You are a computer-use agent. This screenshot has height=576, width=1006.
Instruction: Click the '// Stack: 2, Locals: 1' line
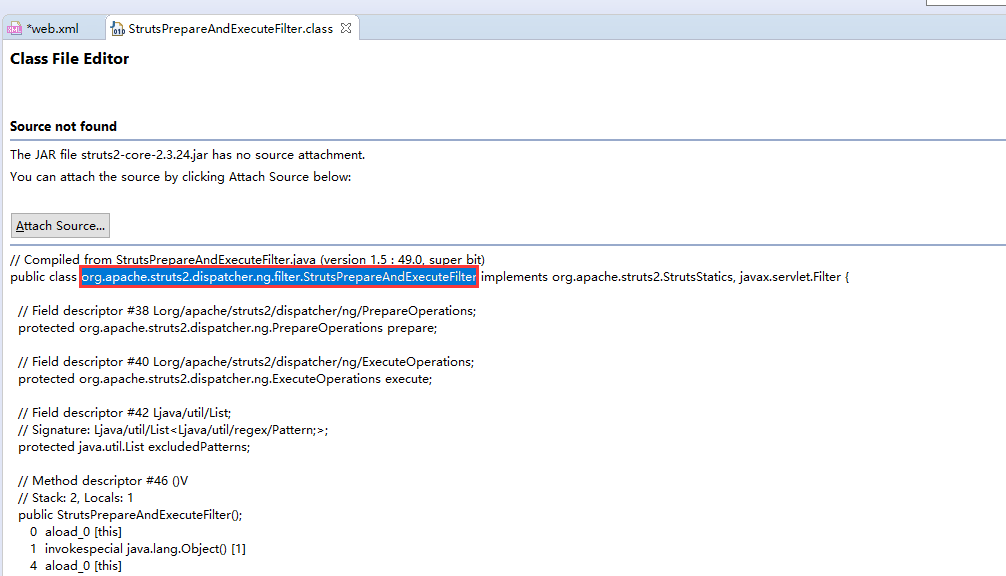point(75,498)
